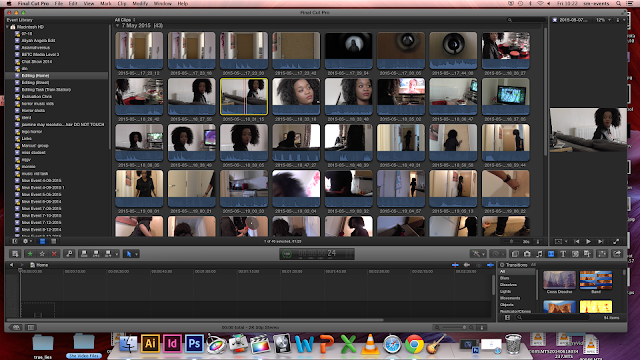Adjust the browser clip duration slider
Viewport: 640px width, 360px height.
[511, 241]
